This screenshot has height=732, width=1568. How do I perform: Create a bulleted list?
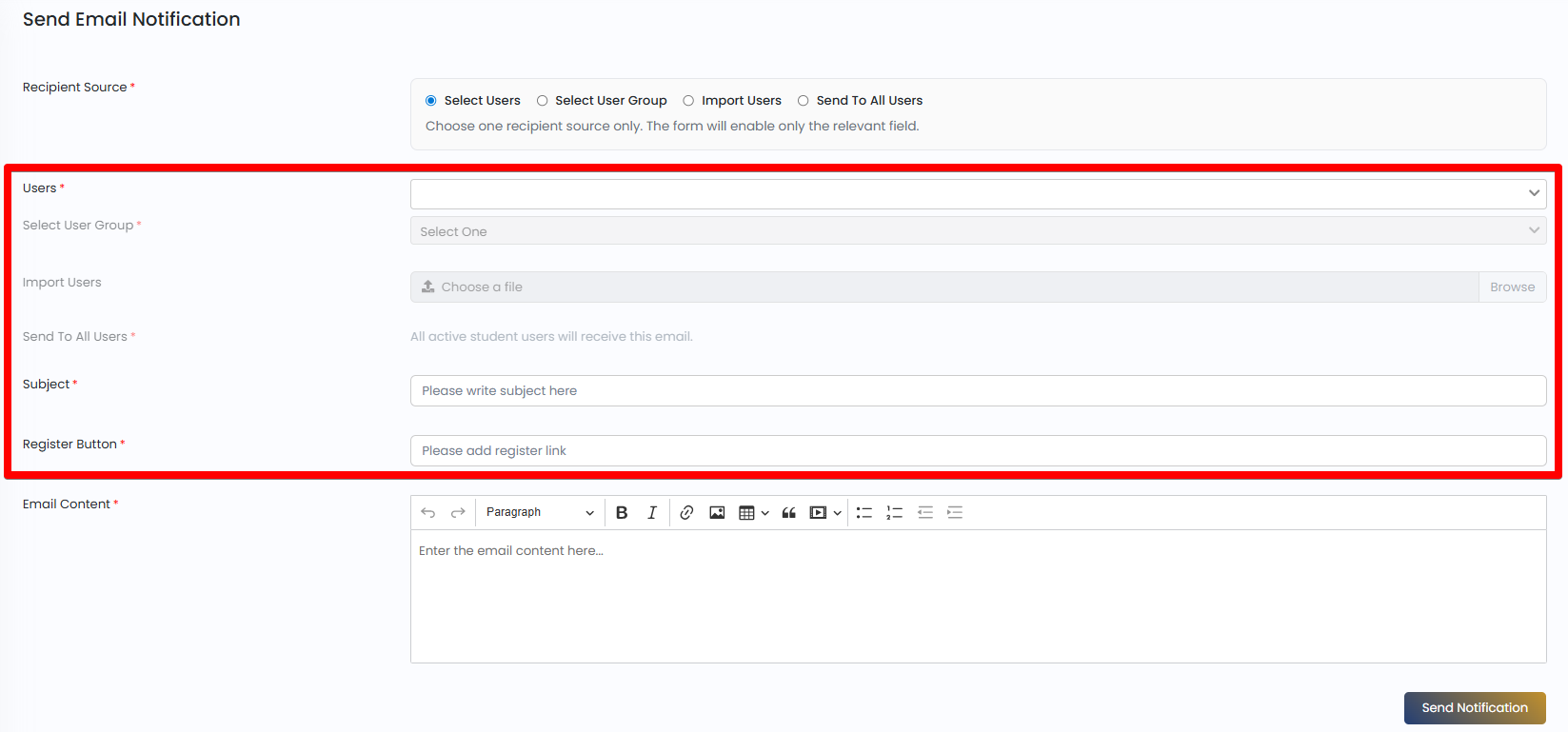click(x=864, y=512)
